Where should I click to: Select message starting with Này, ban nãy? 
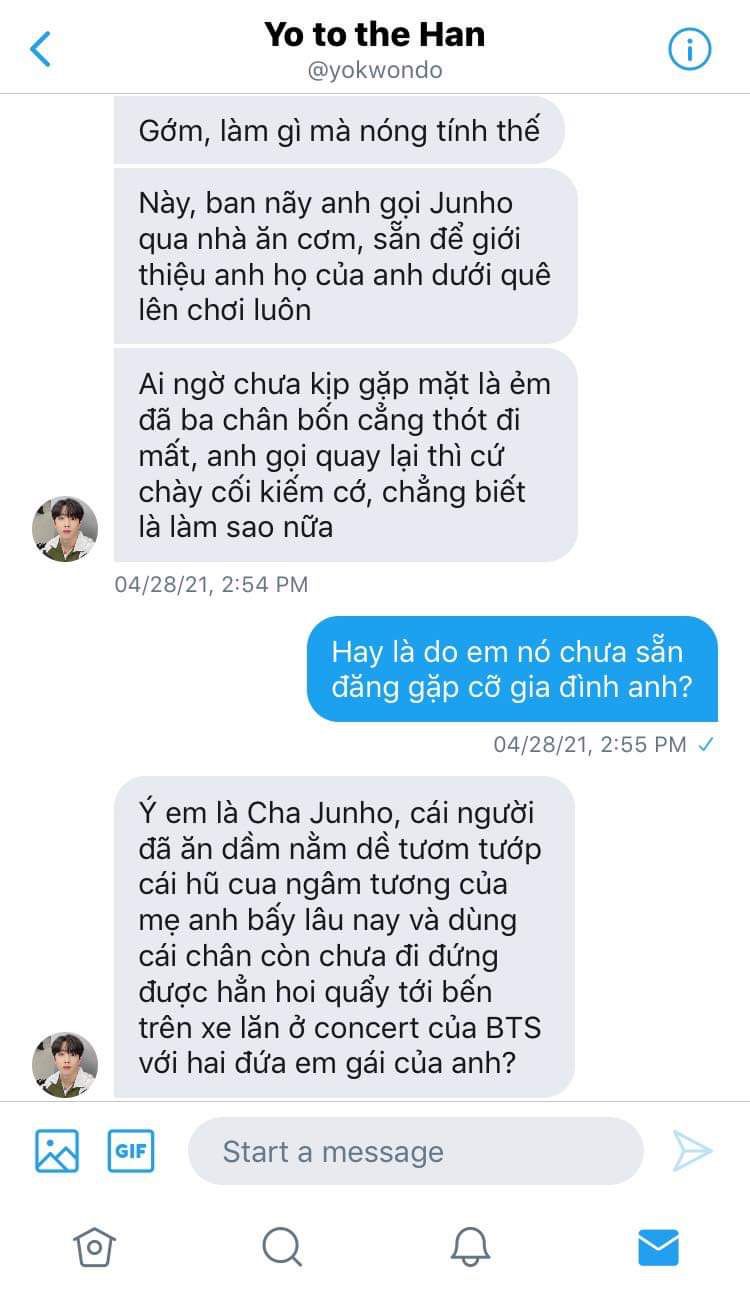pyautogui.click(x=346, y=256)
